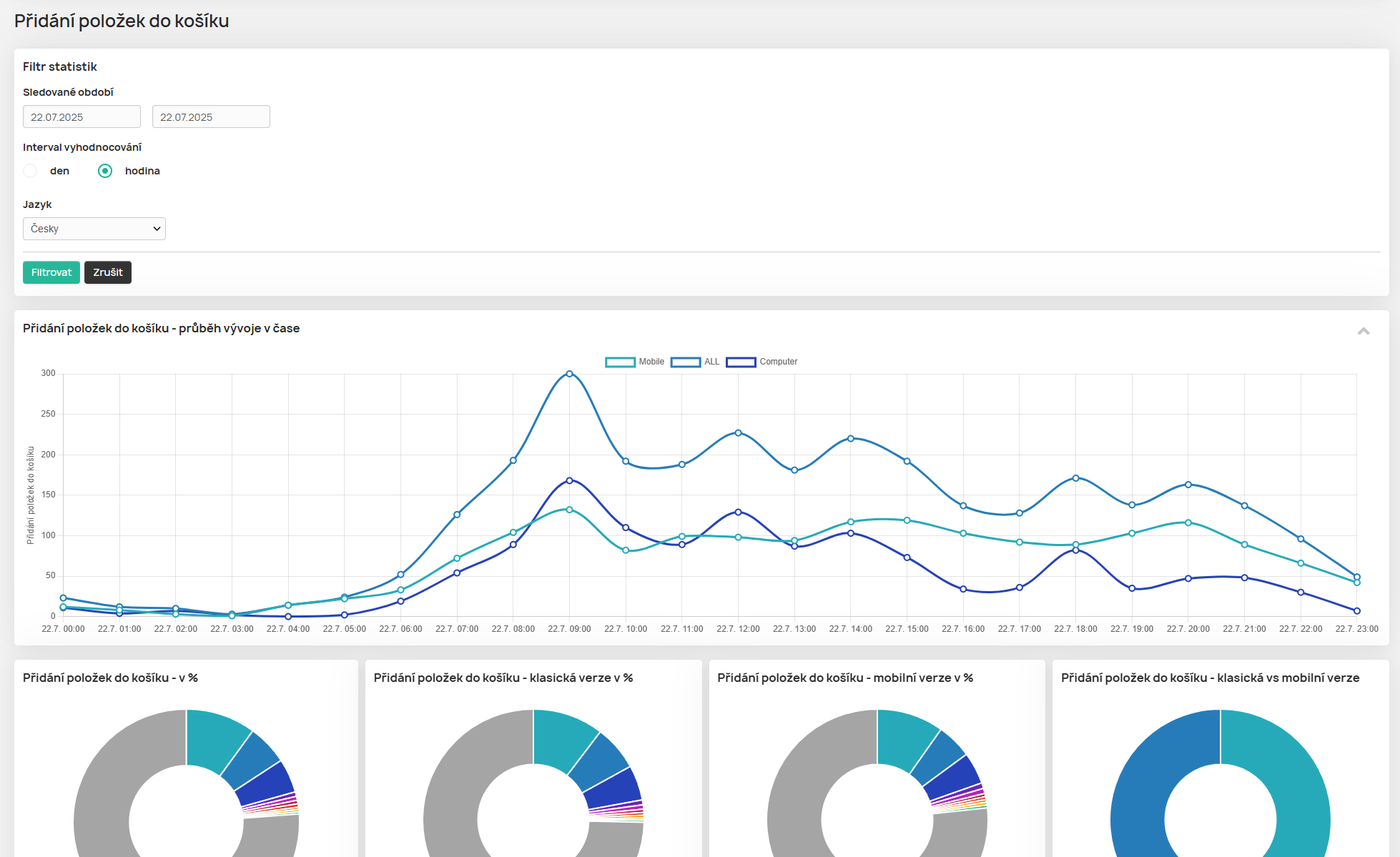Screen dimensions: 1400x857
Task: Select the 'den' interval radio button
Action: coord(30,171)
